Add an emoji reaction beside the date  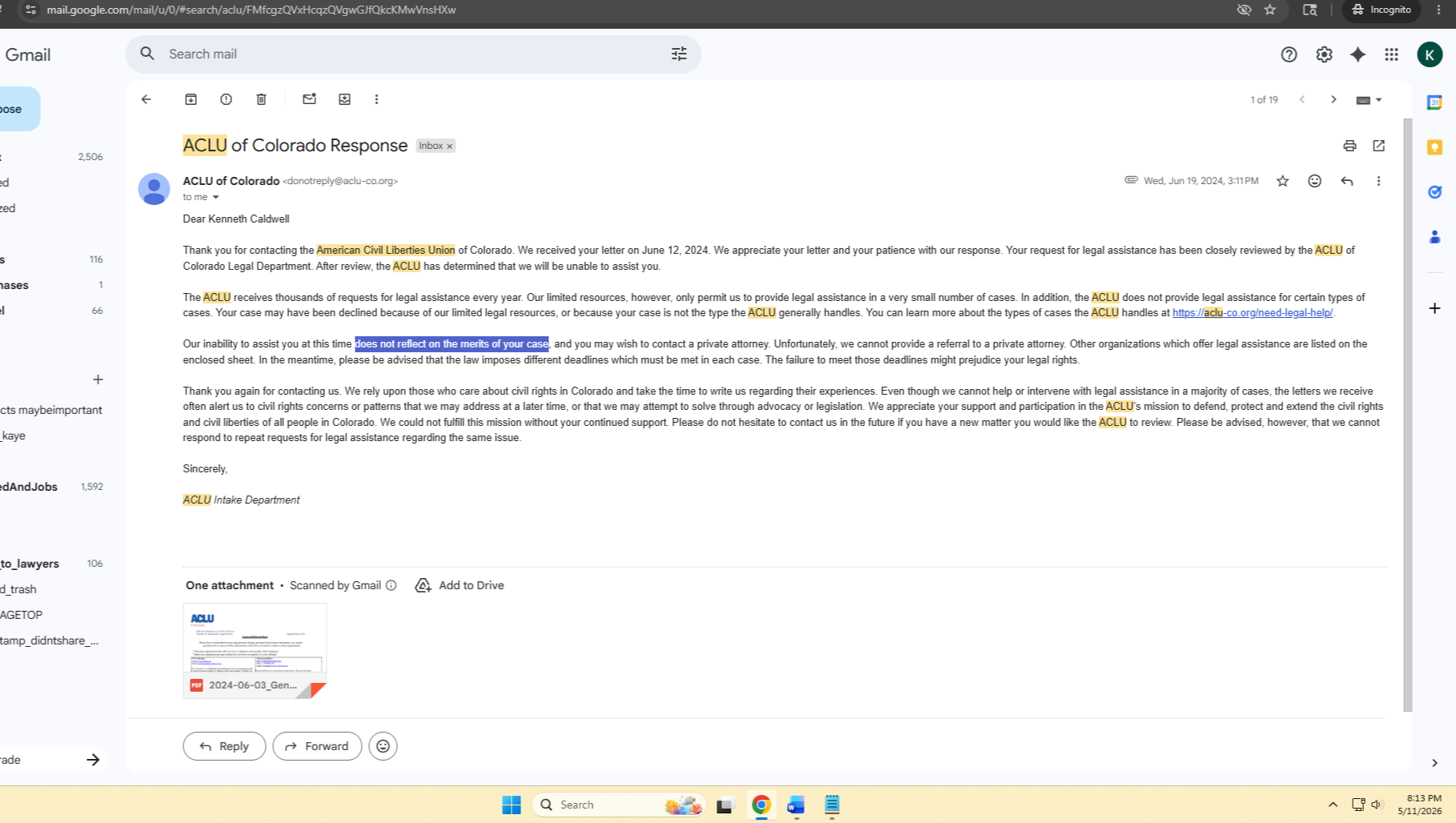click(x=1314, y=181)
